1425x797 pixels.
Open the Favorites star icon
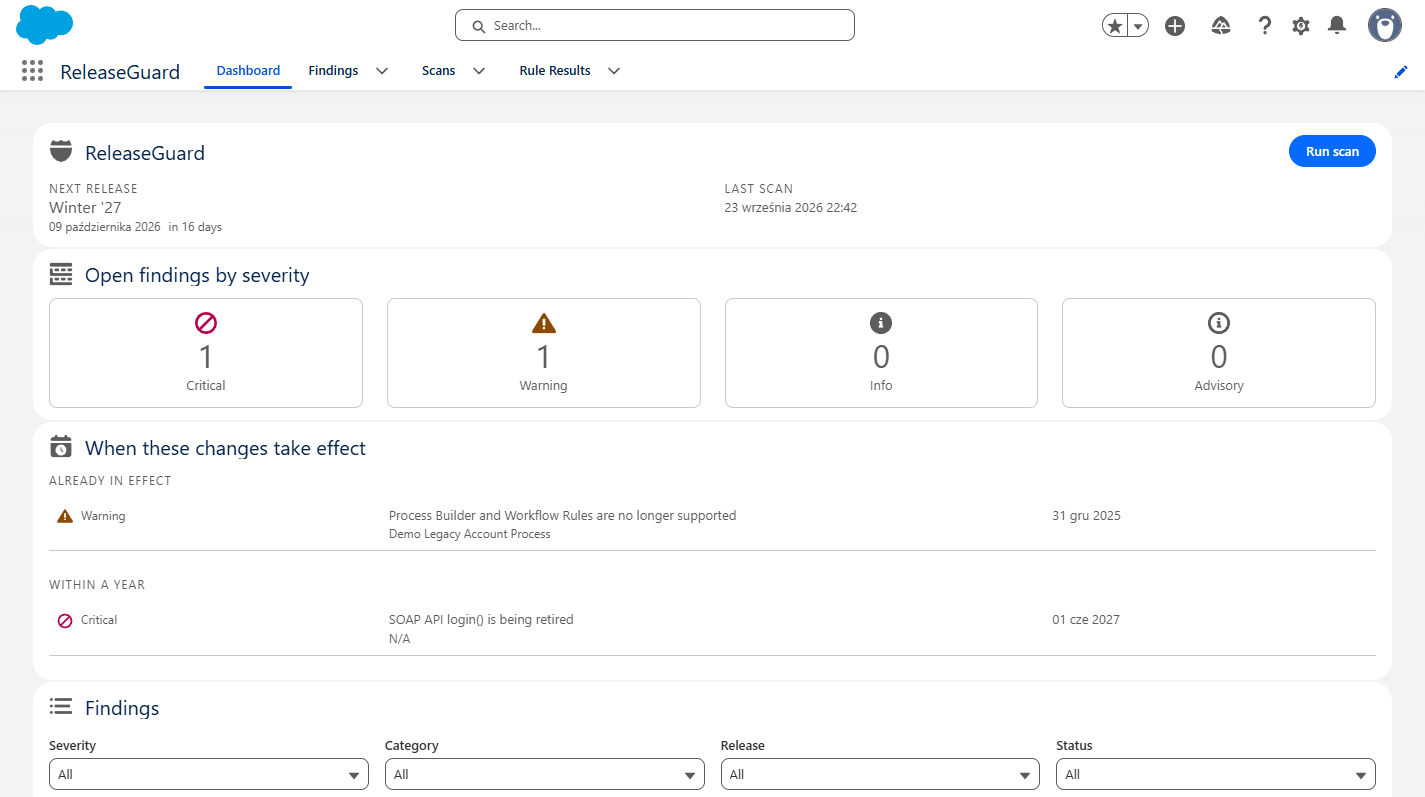pos(1115,26)
